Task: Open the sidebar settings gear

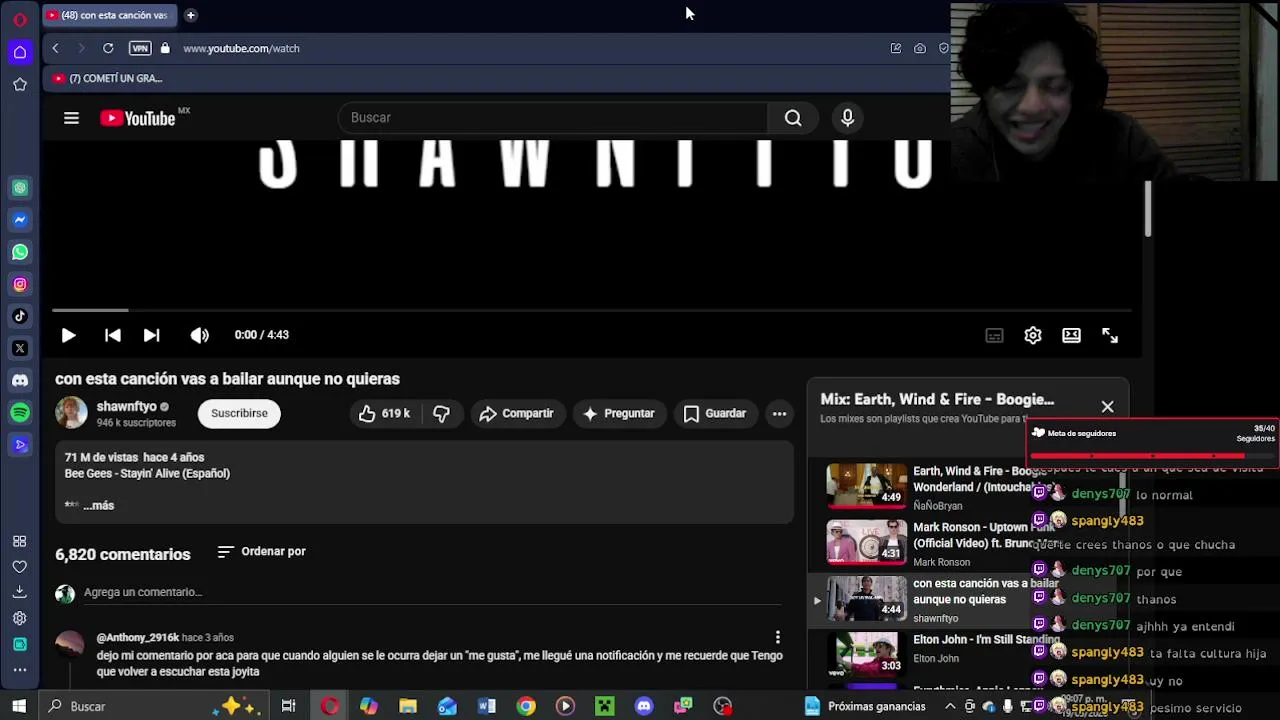Action: [x=20, y=618]
